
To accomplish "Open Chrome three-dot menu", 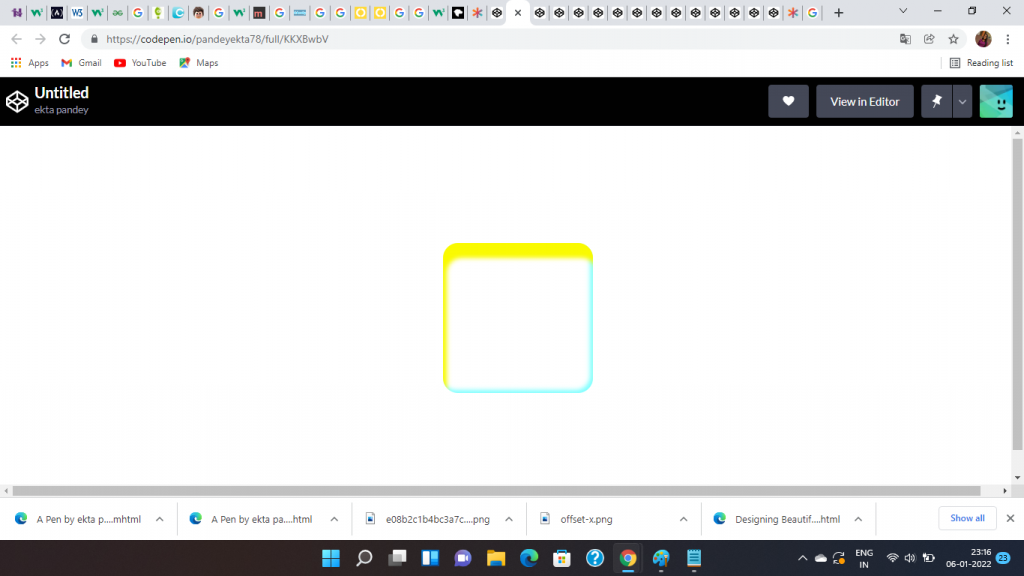I will pos(1008,39).
